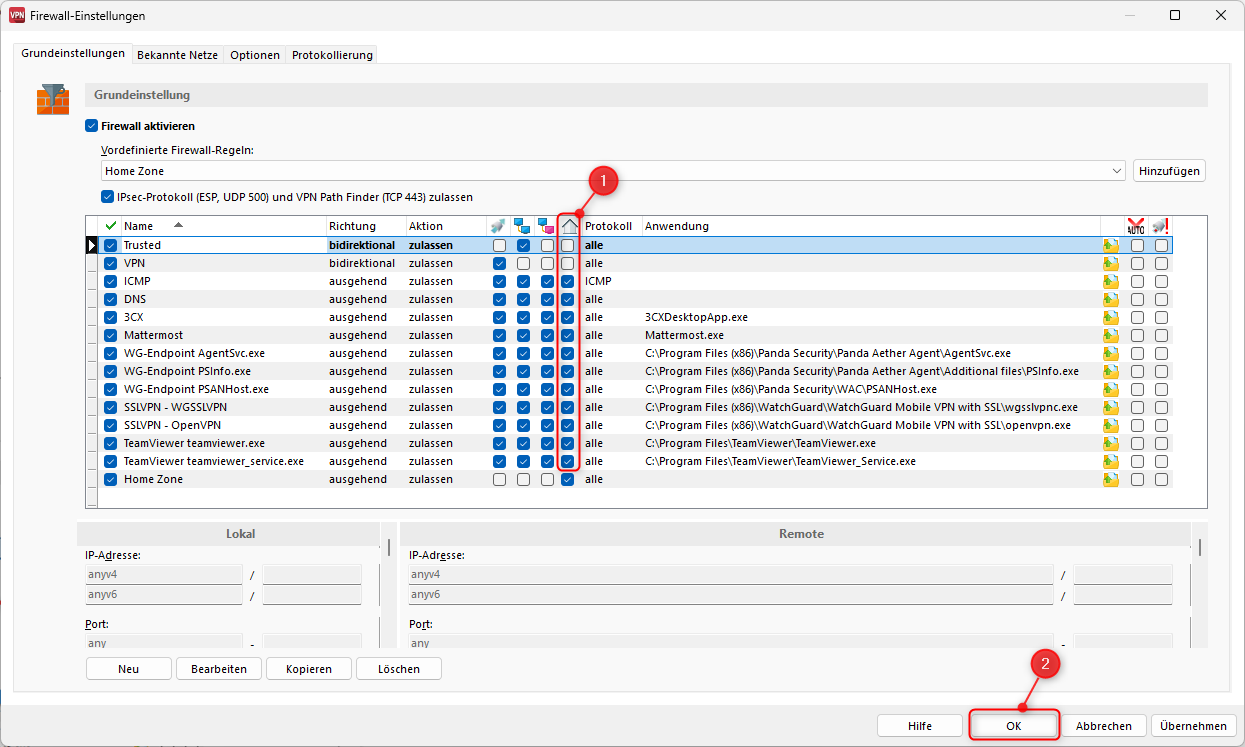Click the folder icon in the Home Zone row
The width and height of the screenshot is (1245, 747).
point(1111,479)
